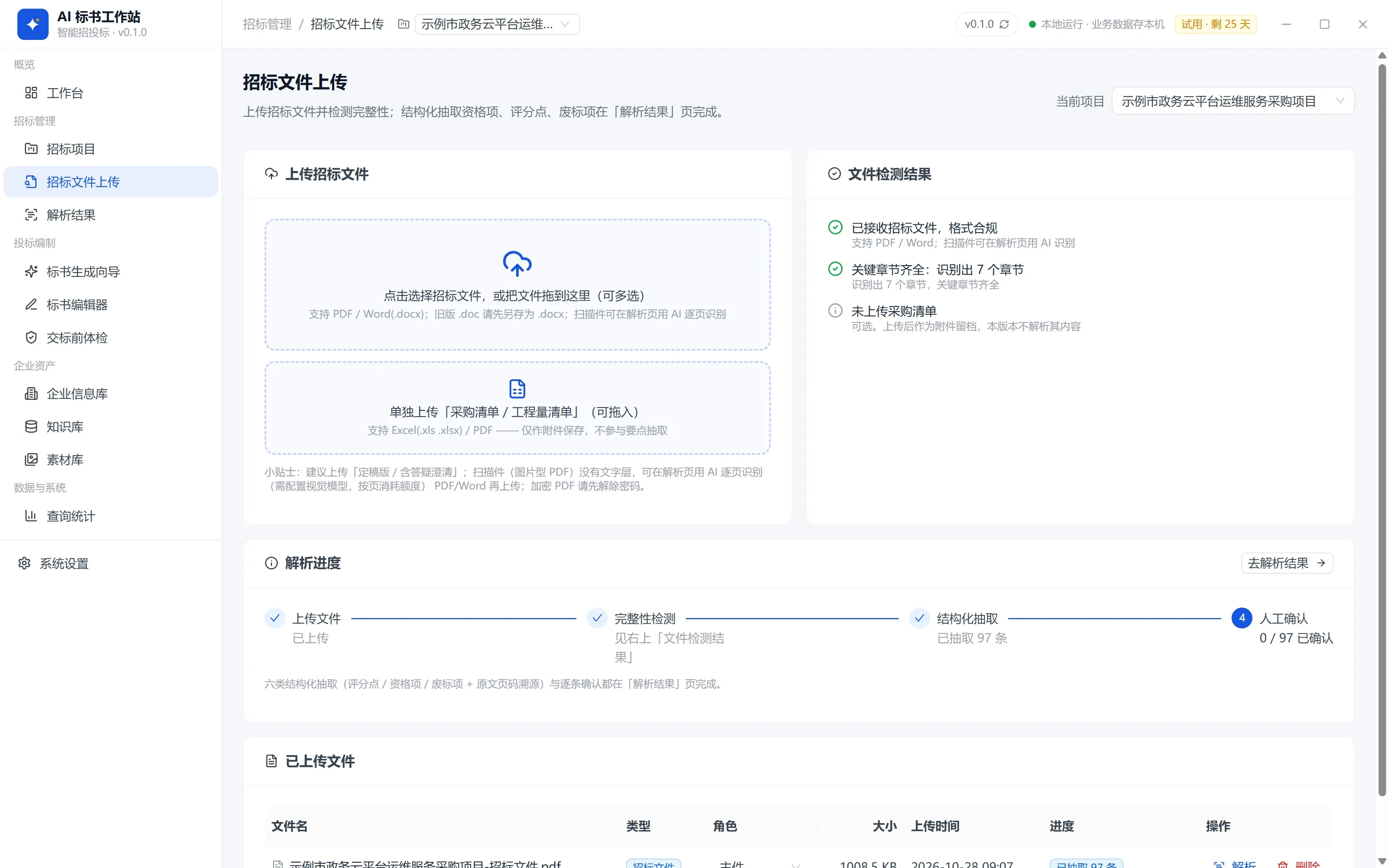Click the 上传文件 step checkmark
The width and height of the screenshot is (1389, 868).
pos(275,618)
